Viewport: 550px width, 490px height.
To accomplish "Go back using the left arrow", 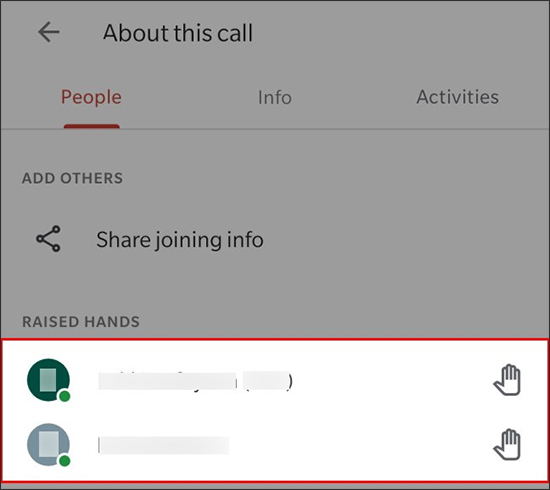I will coord(48,32).
